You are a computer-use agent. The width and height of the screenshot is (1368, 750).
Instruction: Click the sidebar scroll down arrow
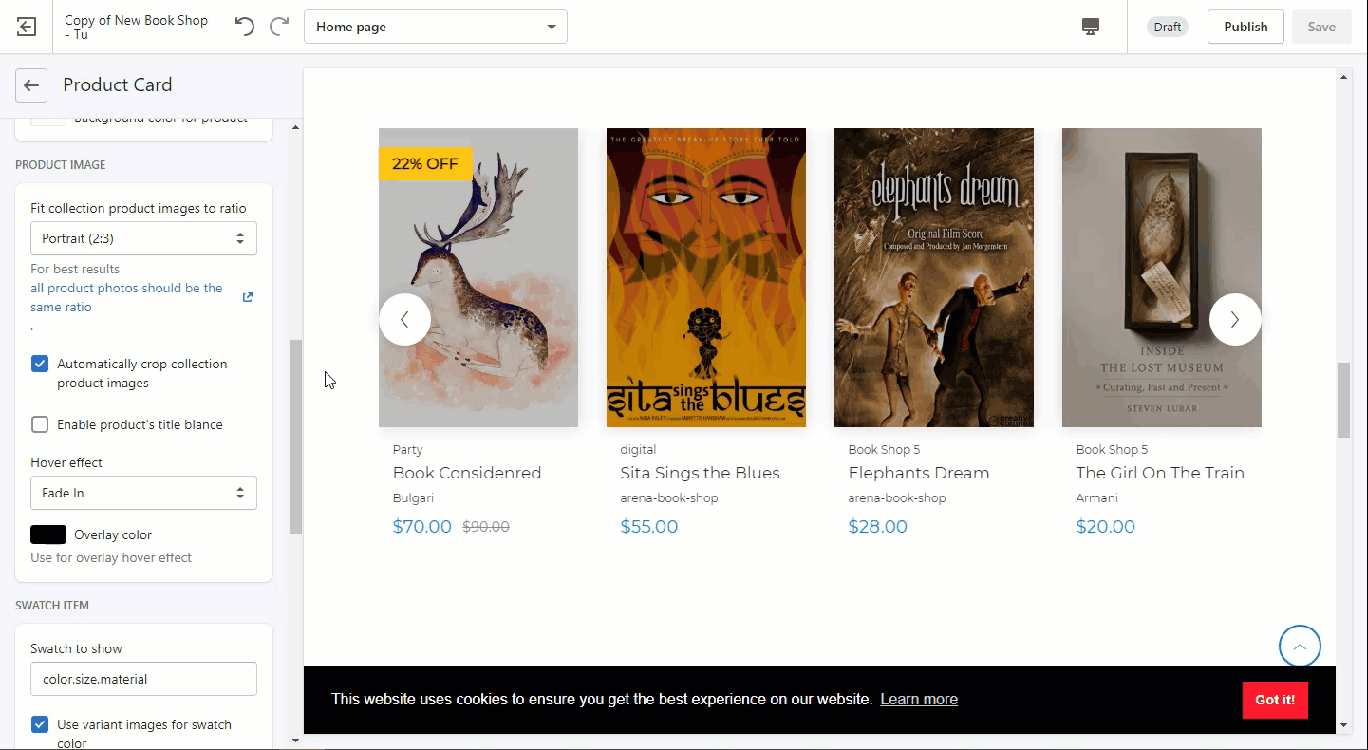tap(295, 741)
